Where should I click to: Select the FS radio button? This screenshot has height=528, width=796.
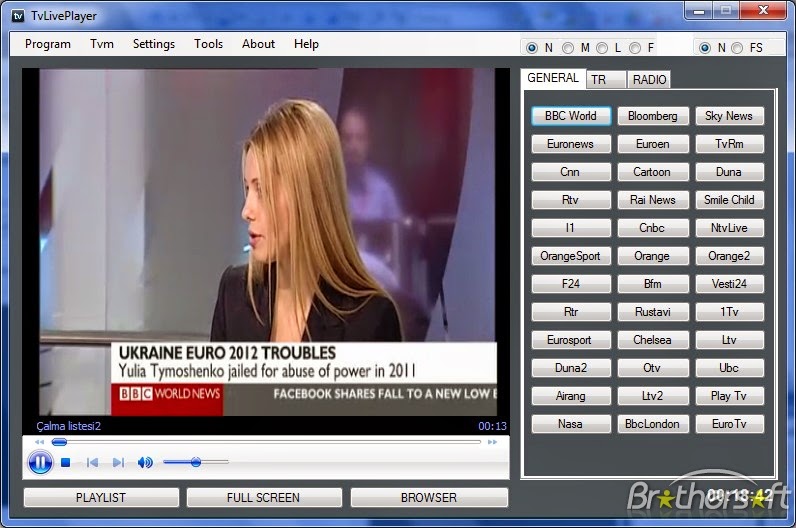[x=737, y=48]
